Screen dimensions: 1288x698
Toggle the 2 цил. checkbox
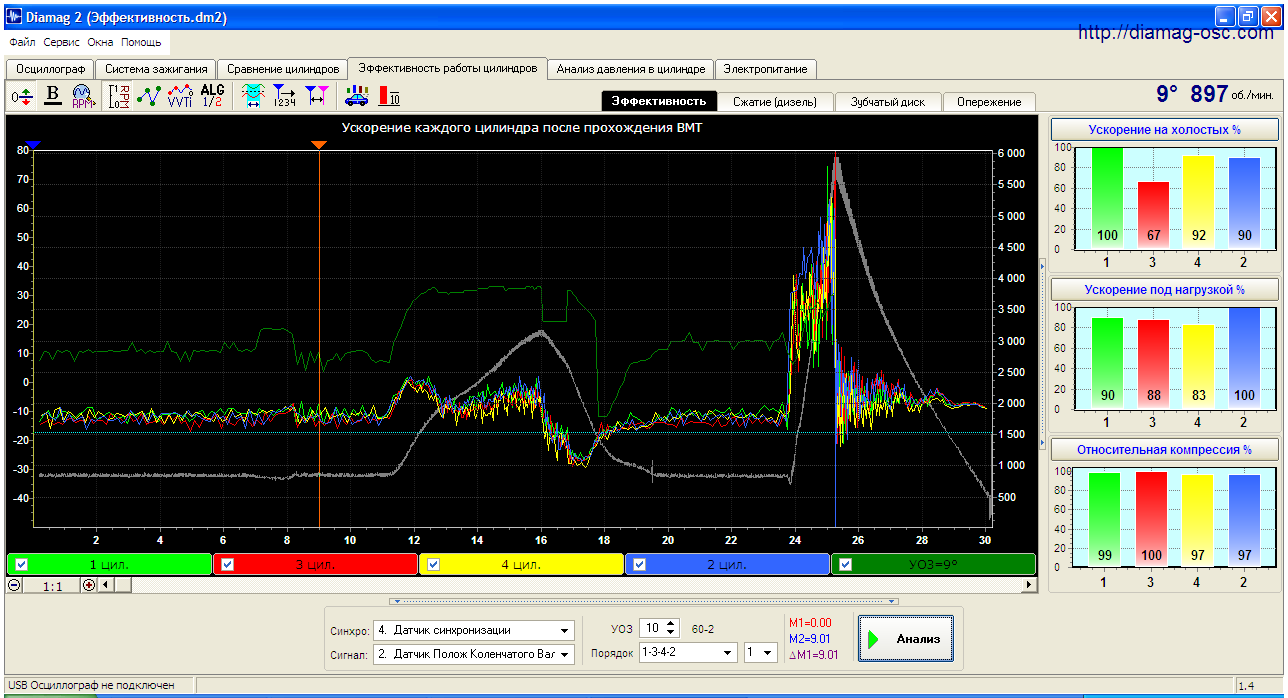pos(639,564)
